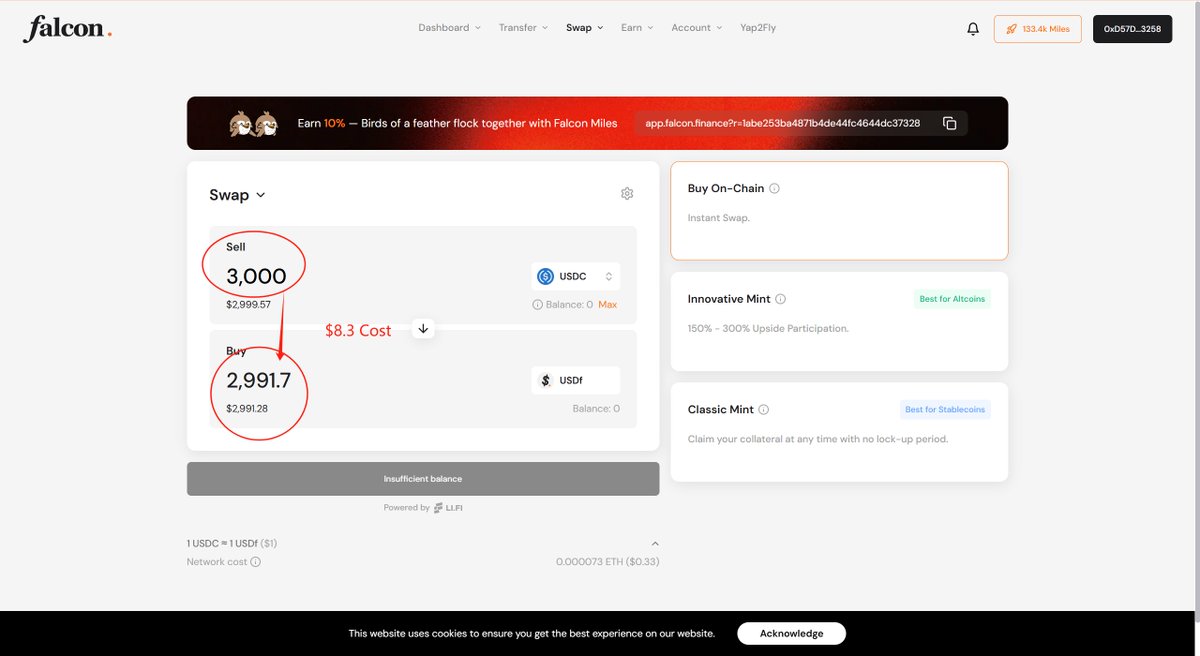Click the referral URL app.falcon.finance text
The width and height of the screenshot is (1200, 656).
pyautogui.click(x=783, y=123)
